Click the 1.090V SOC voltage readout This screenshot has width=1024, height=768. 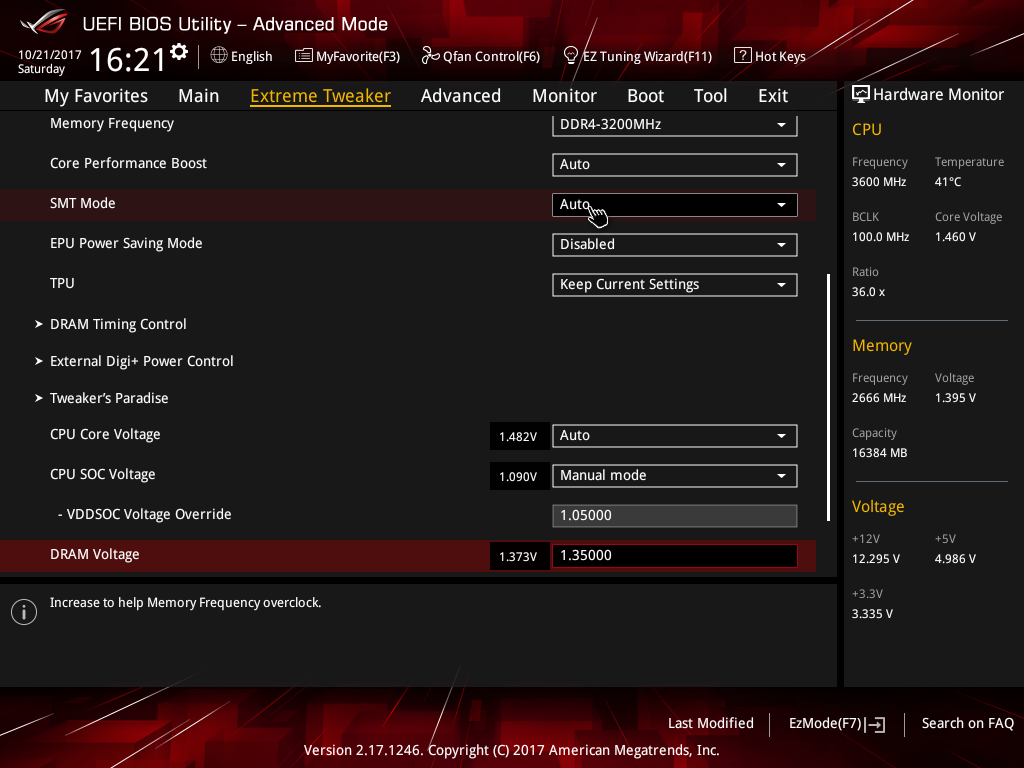(519, 476)
